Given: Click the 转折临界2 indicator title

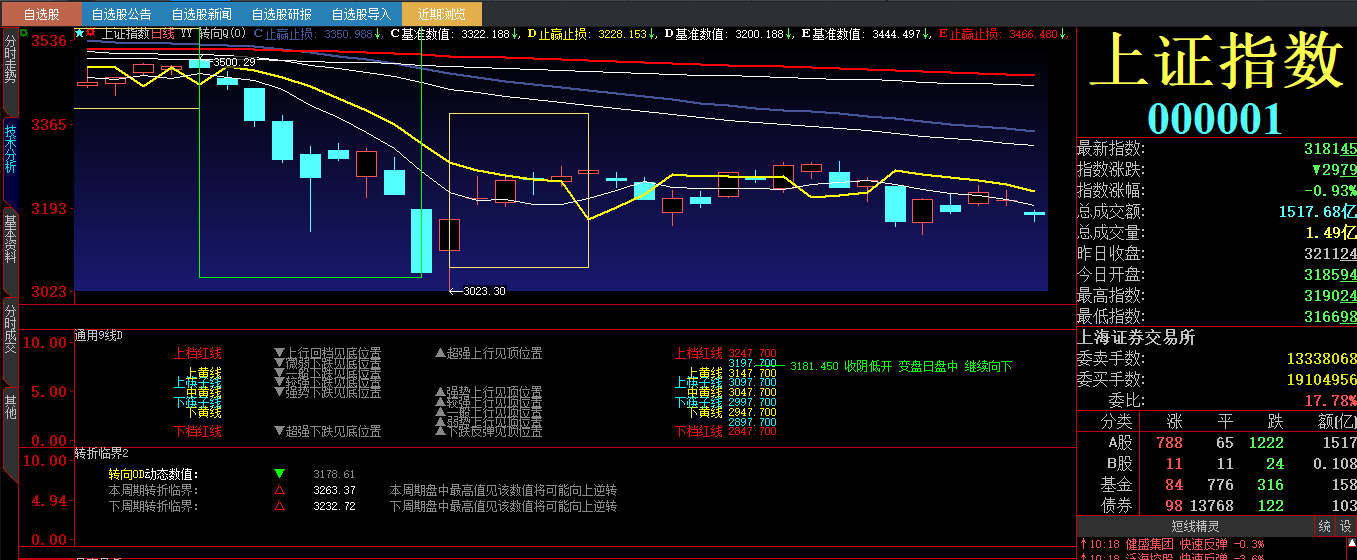Looking at the screenshot, I should pos(102,454).
